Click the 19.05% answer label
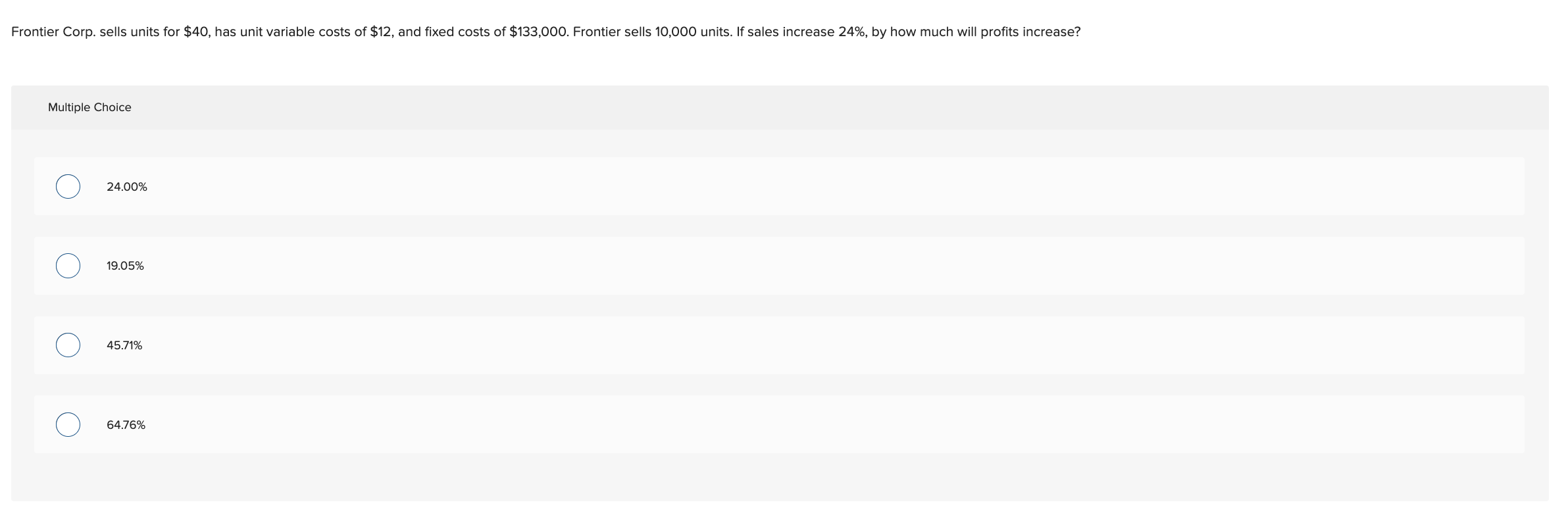The width and height of the screenshot is (1568, 521). pyautogui.click(x=124, y=266)
